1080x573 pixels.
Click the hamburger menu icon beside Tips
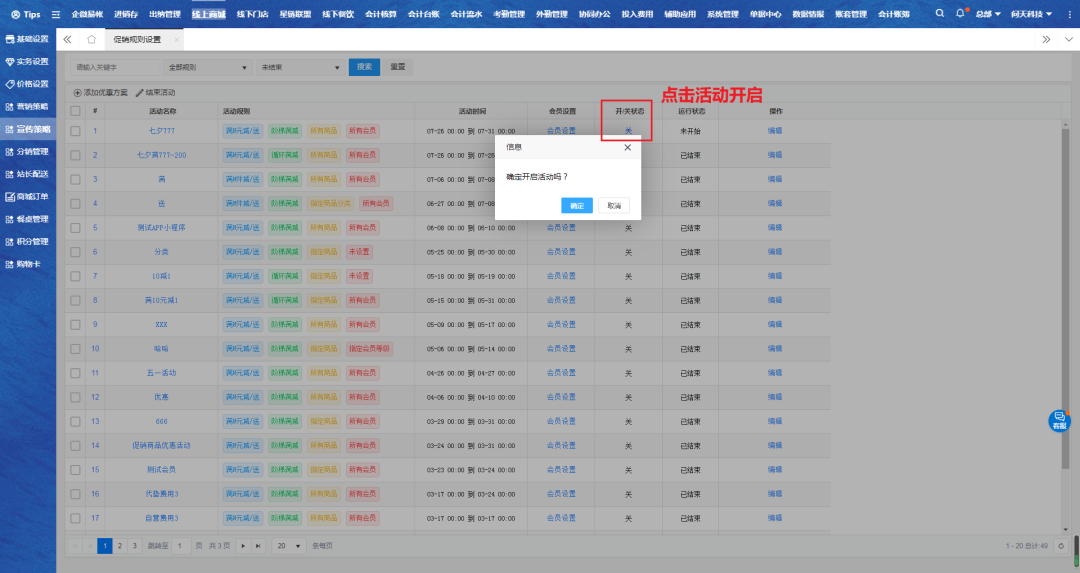56,14
